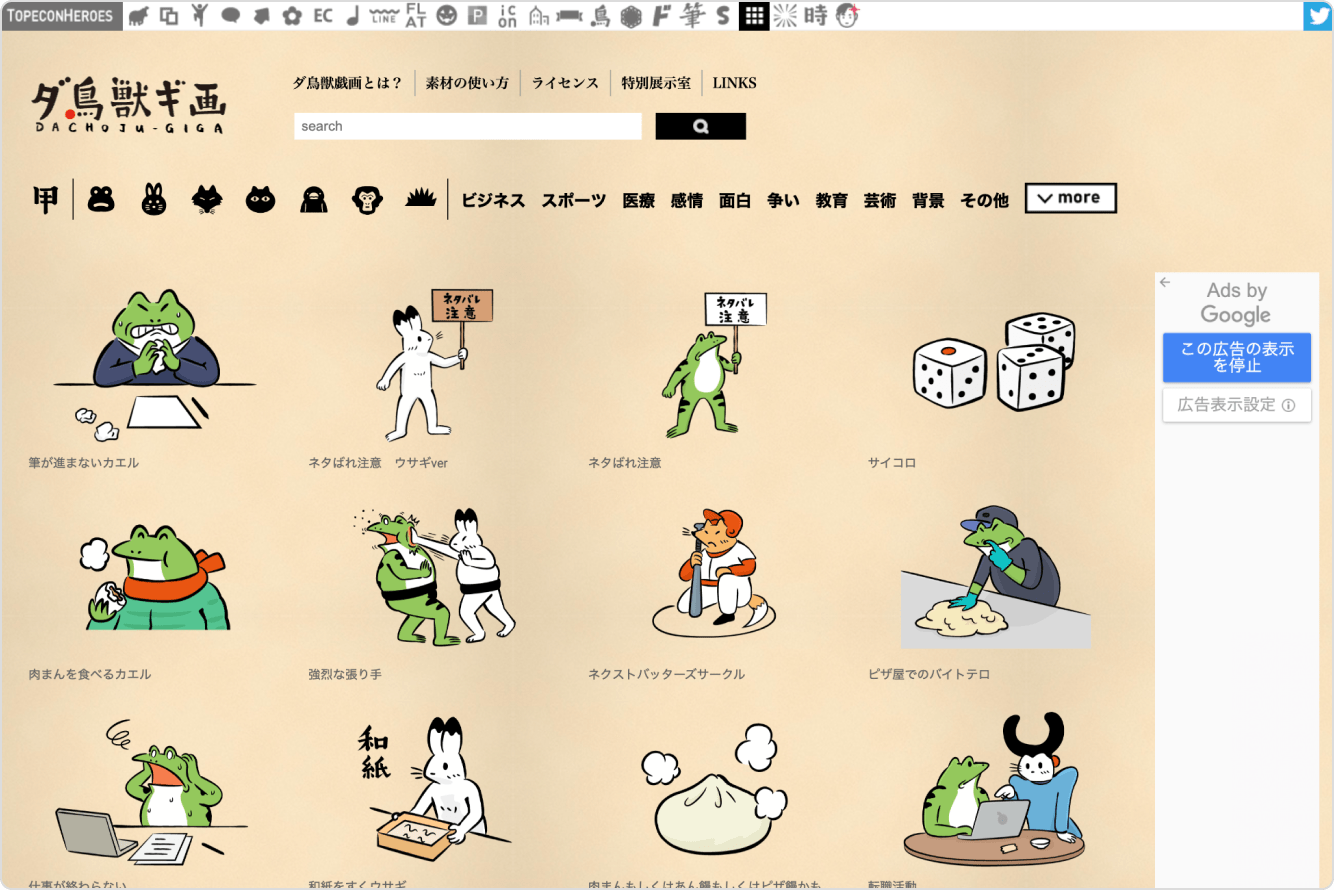This screenshot has width=1334, height=890.
Task: Open the frog character category
Action: pos(101,199)
